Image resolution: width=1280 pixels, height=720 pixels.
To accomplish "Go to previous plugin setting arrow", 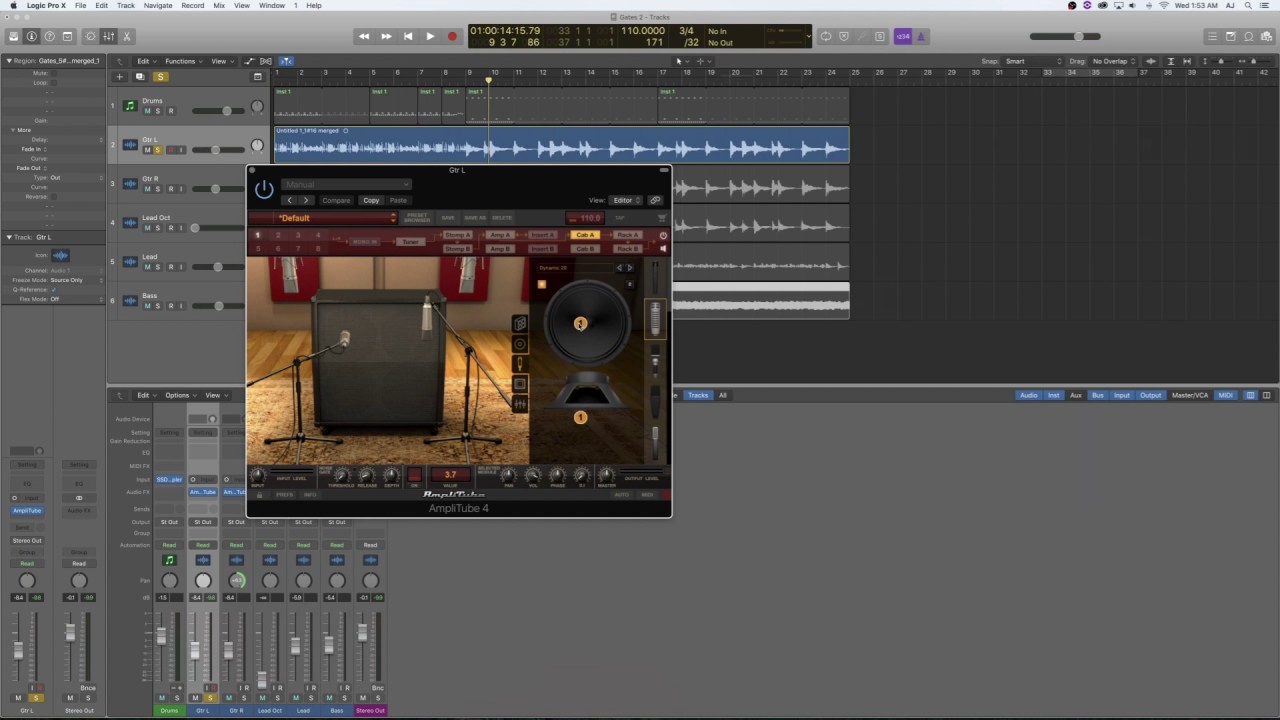I will [x=290, y=200].
